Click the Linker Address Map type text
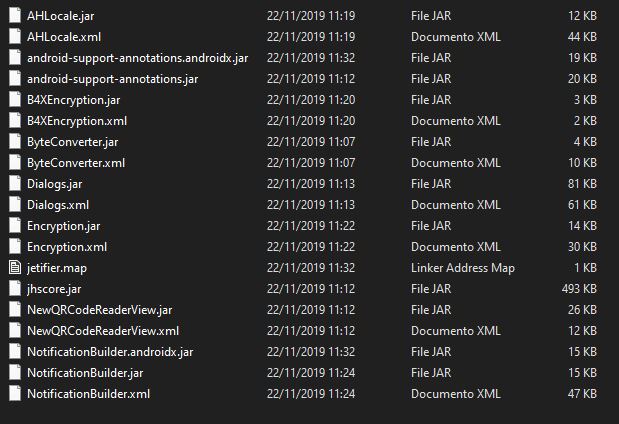 click(463, 268)
